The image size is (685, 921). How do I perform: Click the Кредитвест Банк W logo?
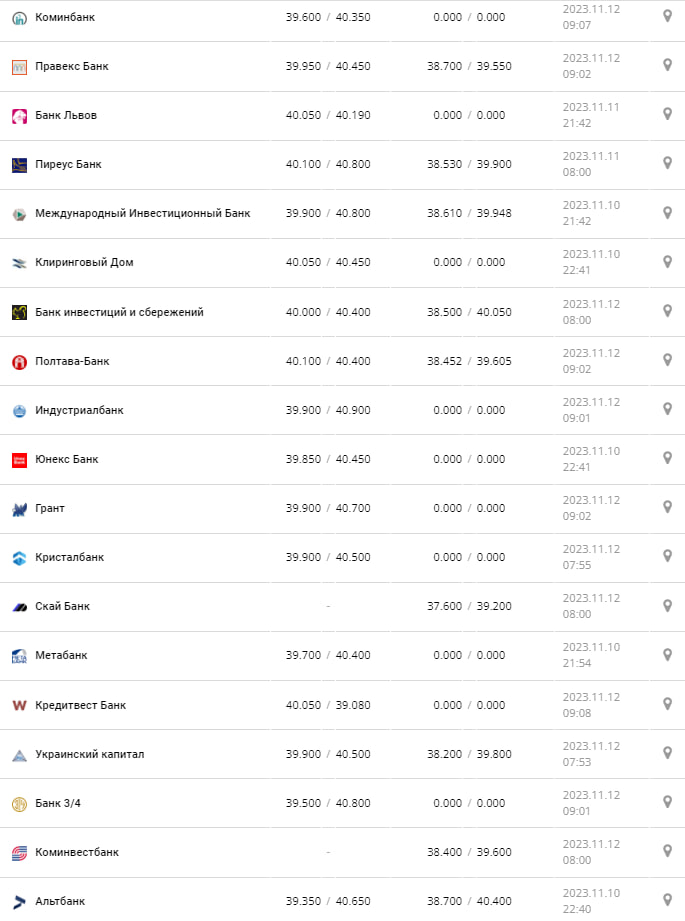19,705
